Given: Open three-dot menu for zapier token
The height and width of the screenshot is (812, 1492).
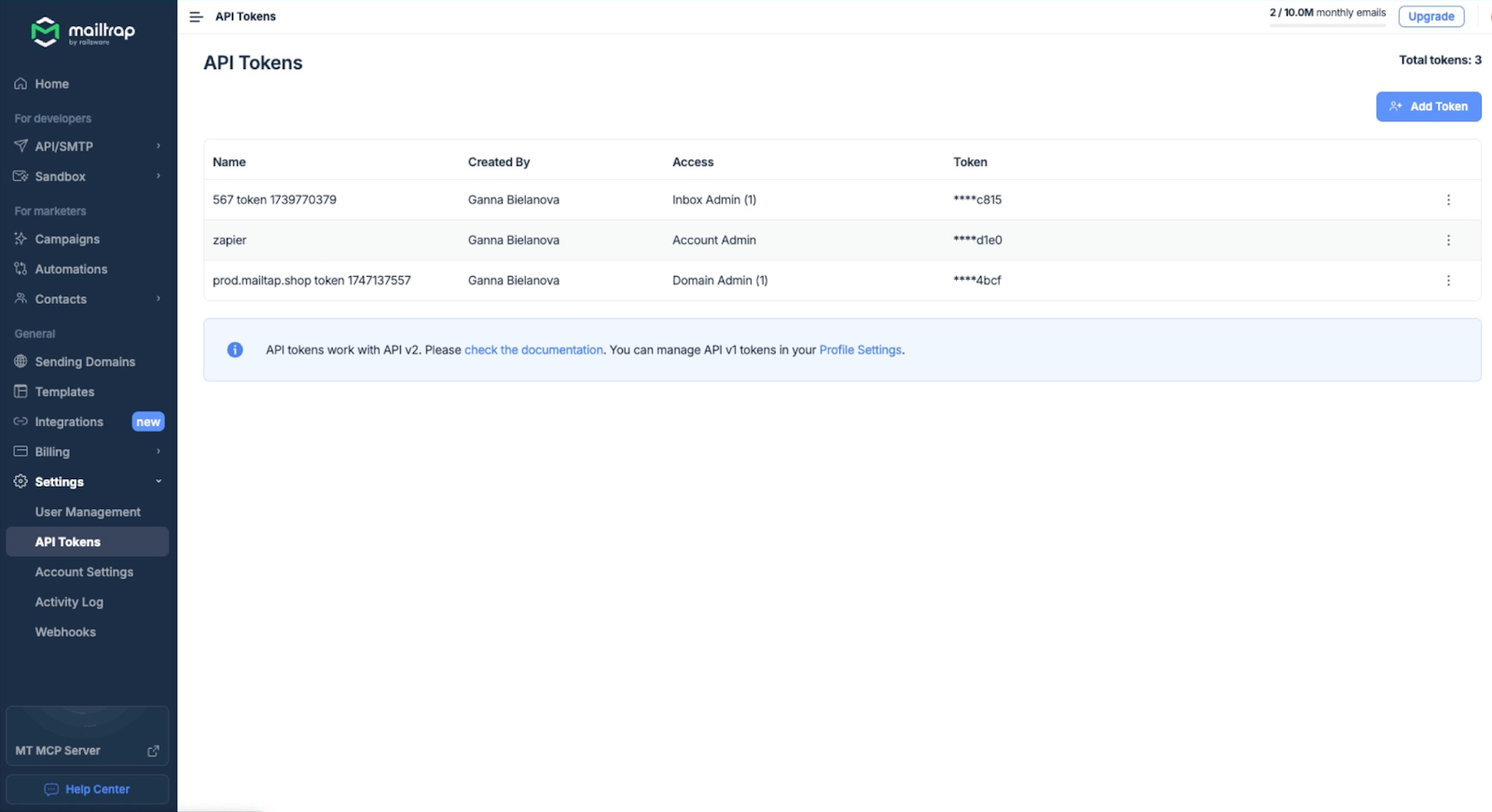Looking at the screenshot, I should 1447,241.
